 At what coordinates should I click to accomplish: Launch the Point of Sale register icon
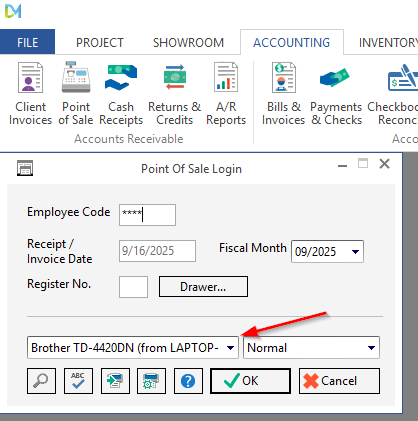coord(76,94)
